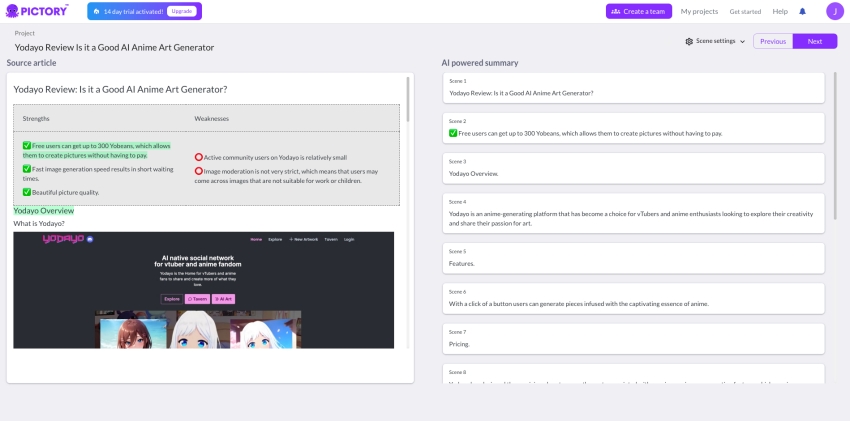Open the Help menu
850x421 pixels.
[780, 11]
